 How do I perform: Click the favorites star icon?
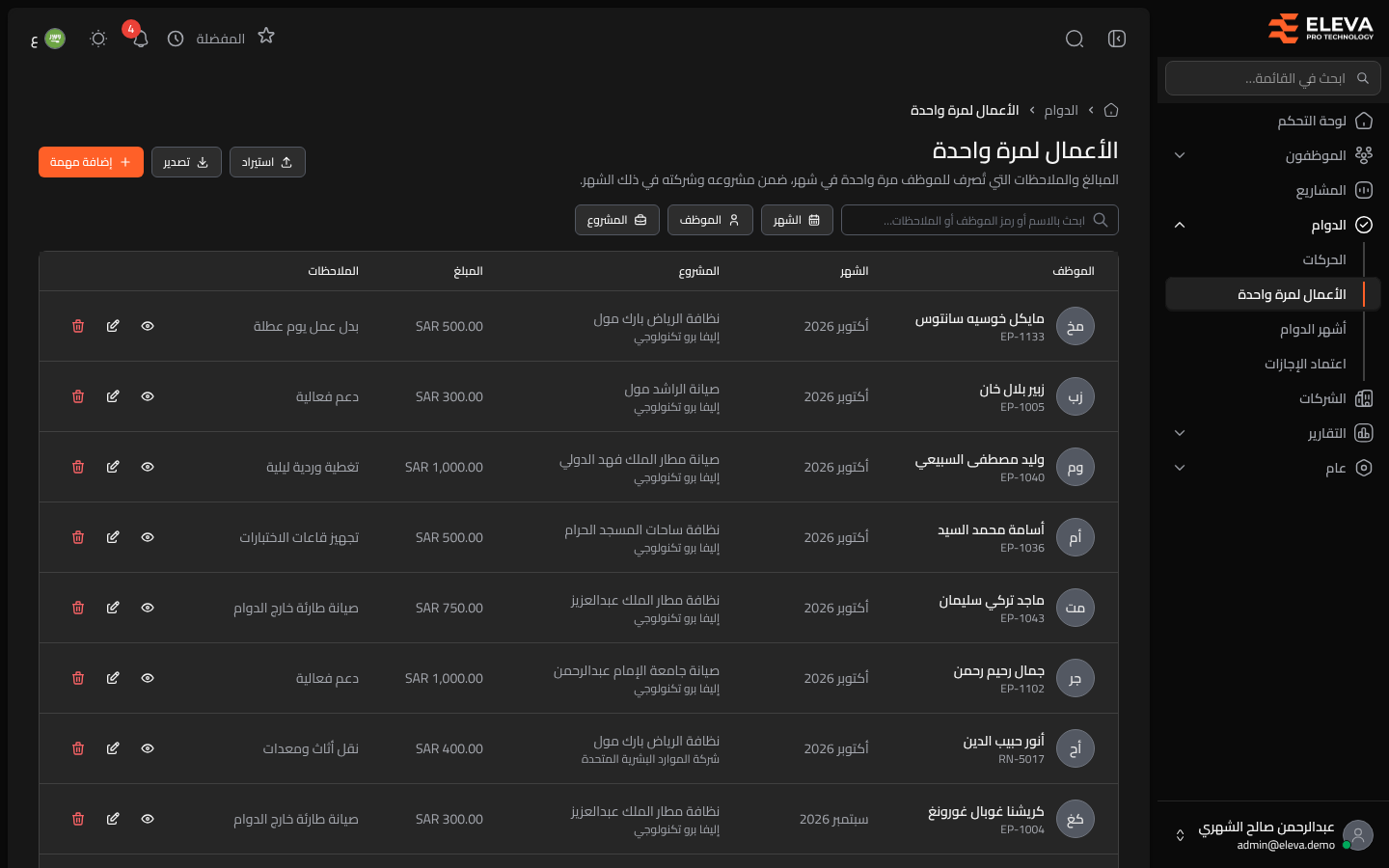[x=266, y=37]
